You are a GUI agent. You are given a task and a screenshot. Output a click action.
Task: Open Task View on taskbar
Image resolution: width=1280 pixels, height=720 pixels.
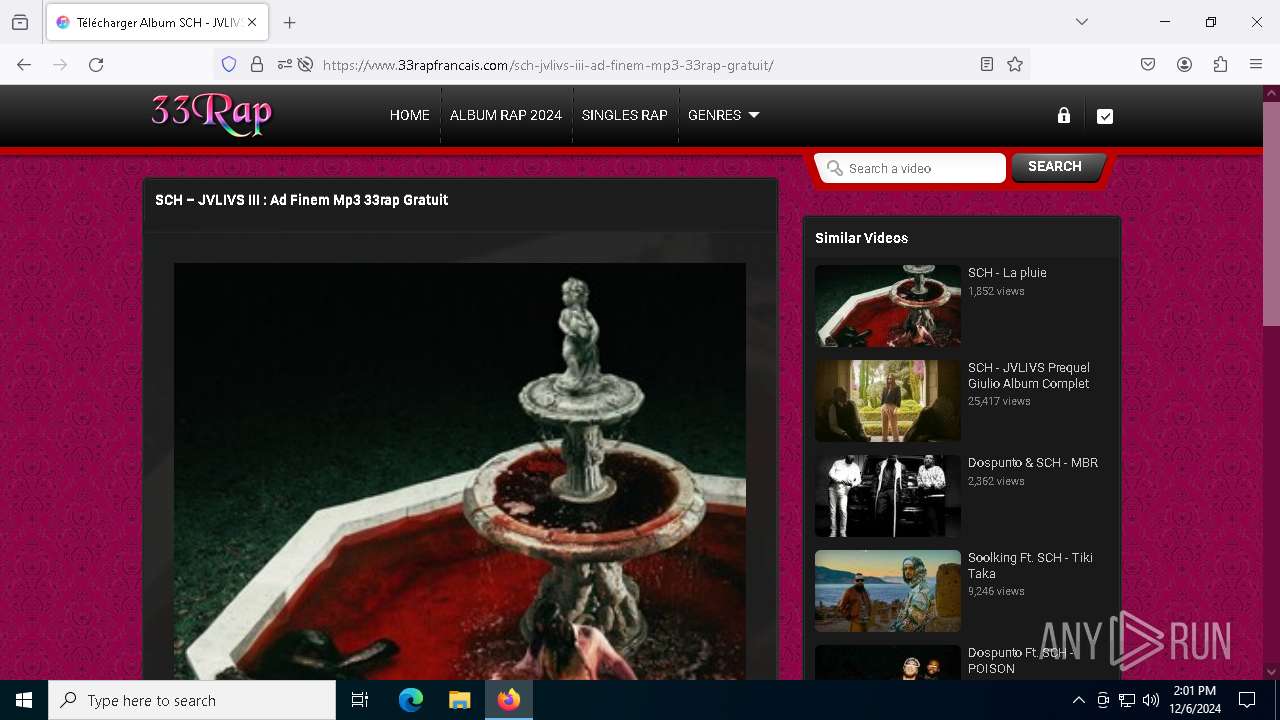[360, 700]
